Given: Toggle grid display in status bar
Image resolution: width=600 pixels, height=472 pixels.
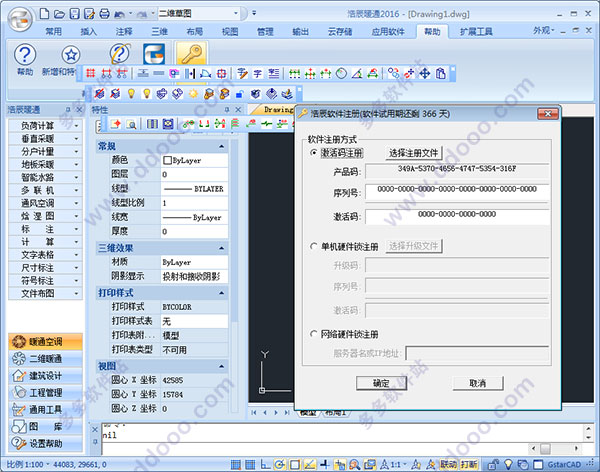Looking at the screenshot, I should click(250, 464).
